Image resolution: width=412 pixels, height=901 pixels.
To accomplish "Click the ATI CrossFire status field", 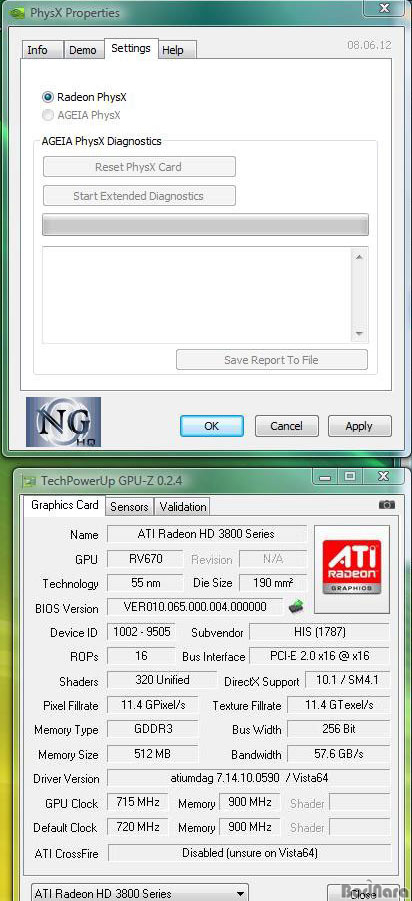I will pyautogui.click(x=249, y=853).
